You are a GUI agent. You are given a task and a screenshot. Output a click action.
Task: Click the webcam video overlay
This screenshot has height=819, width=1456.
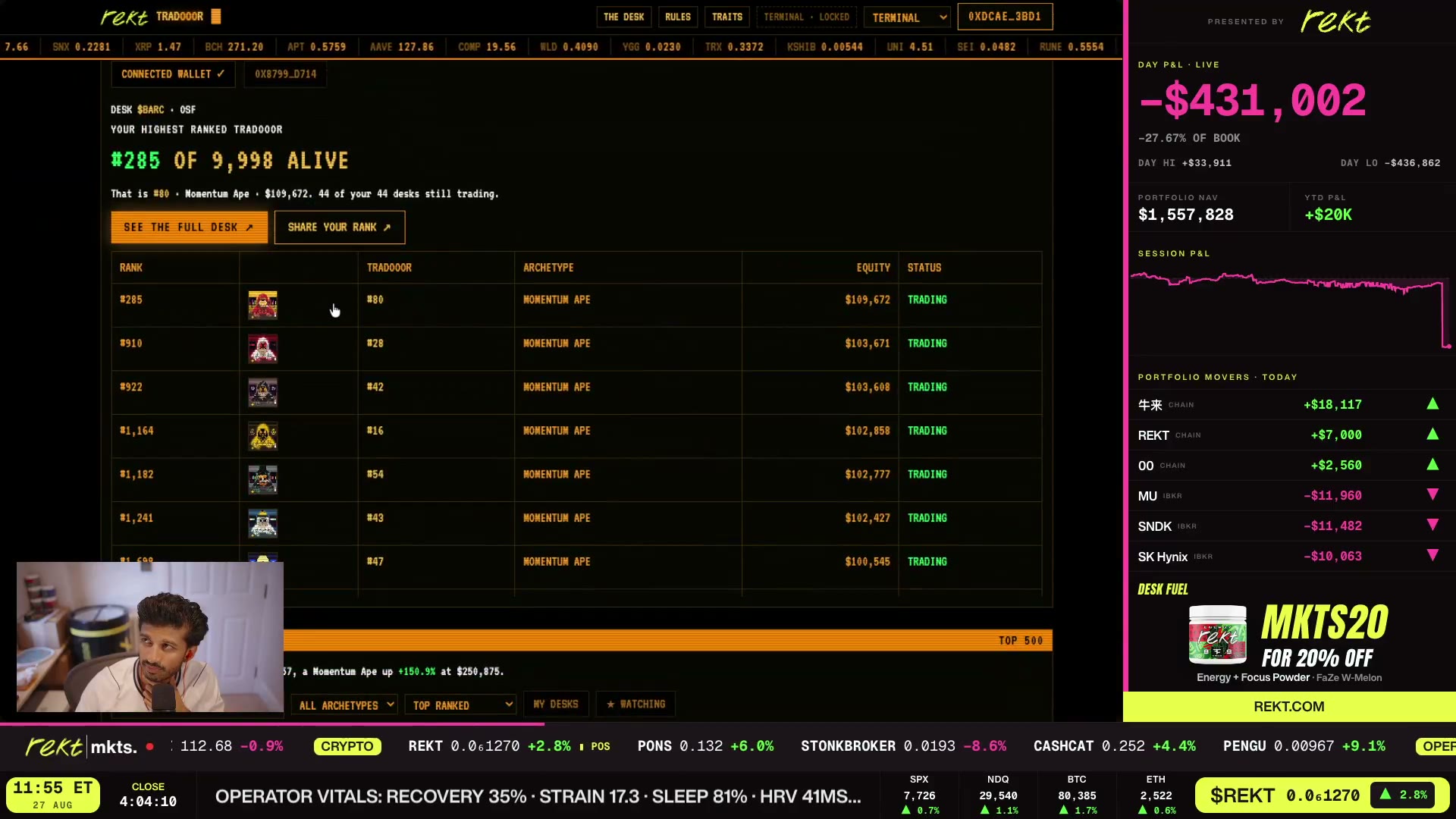coord(150,637)
